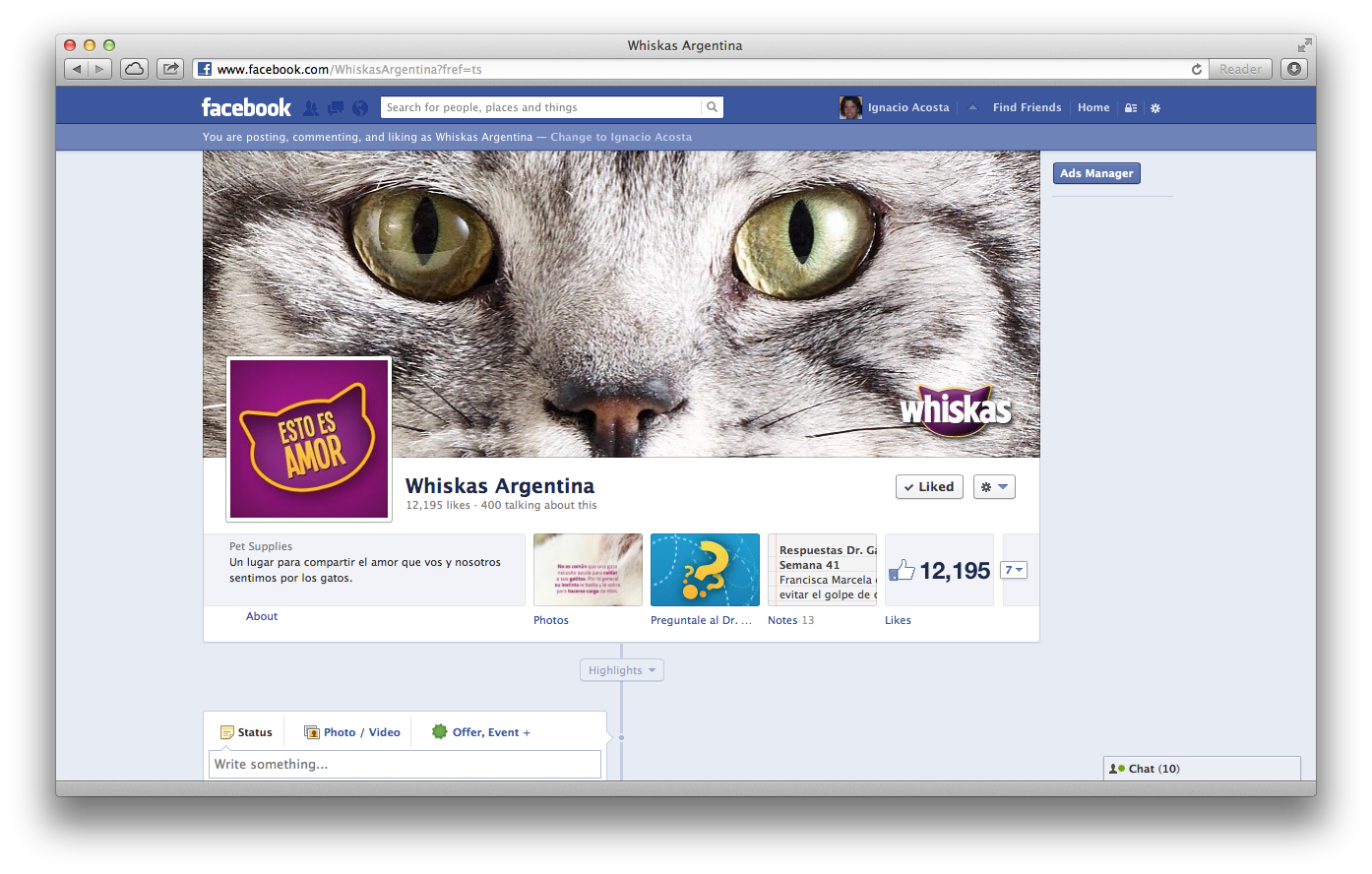Open the Whiskas Argentina page title
Viewport: 1372px width, 874px height.
500,486
